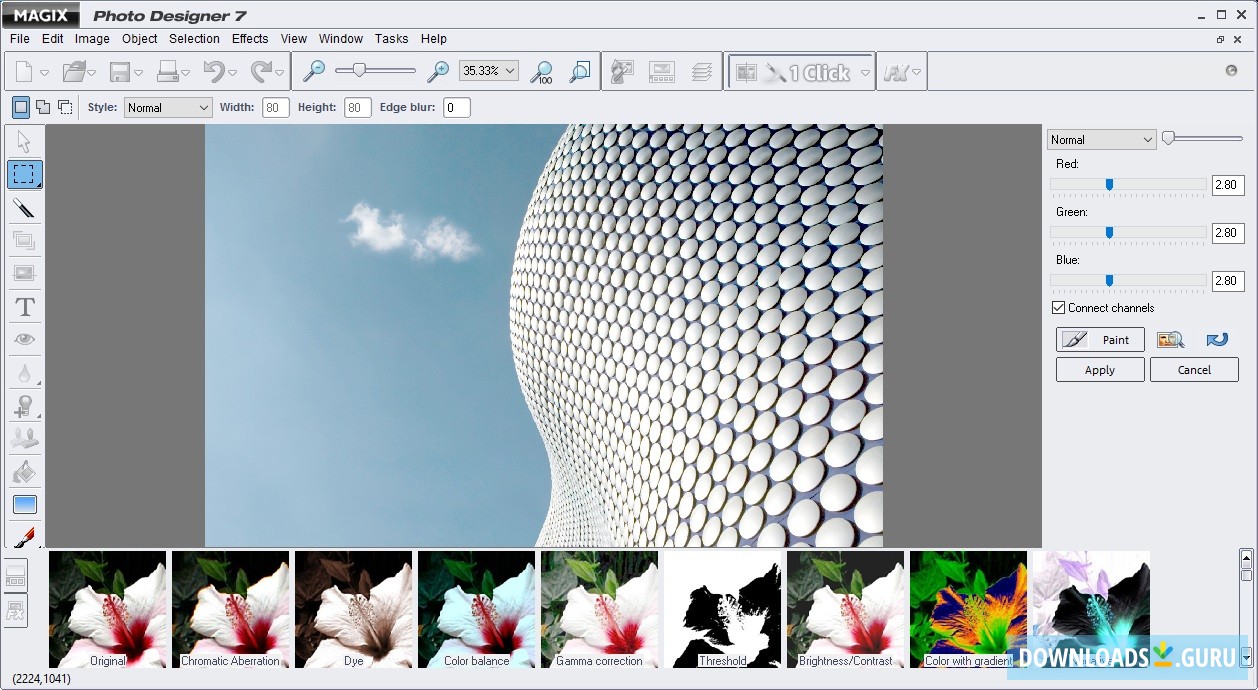Click the Apply button
Viewport: 1258px width, 690px height.
[x=1099, y=370]
